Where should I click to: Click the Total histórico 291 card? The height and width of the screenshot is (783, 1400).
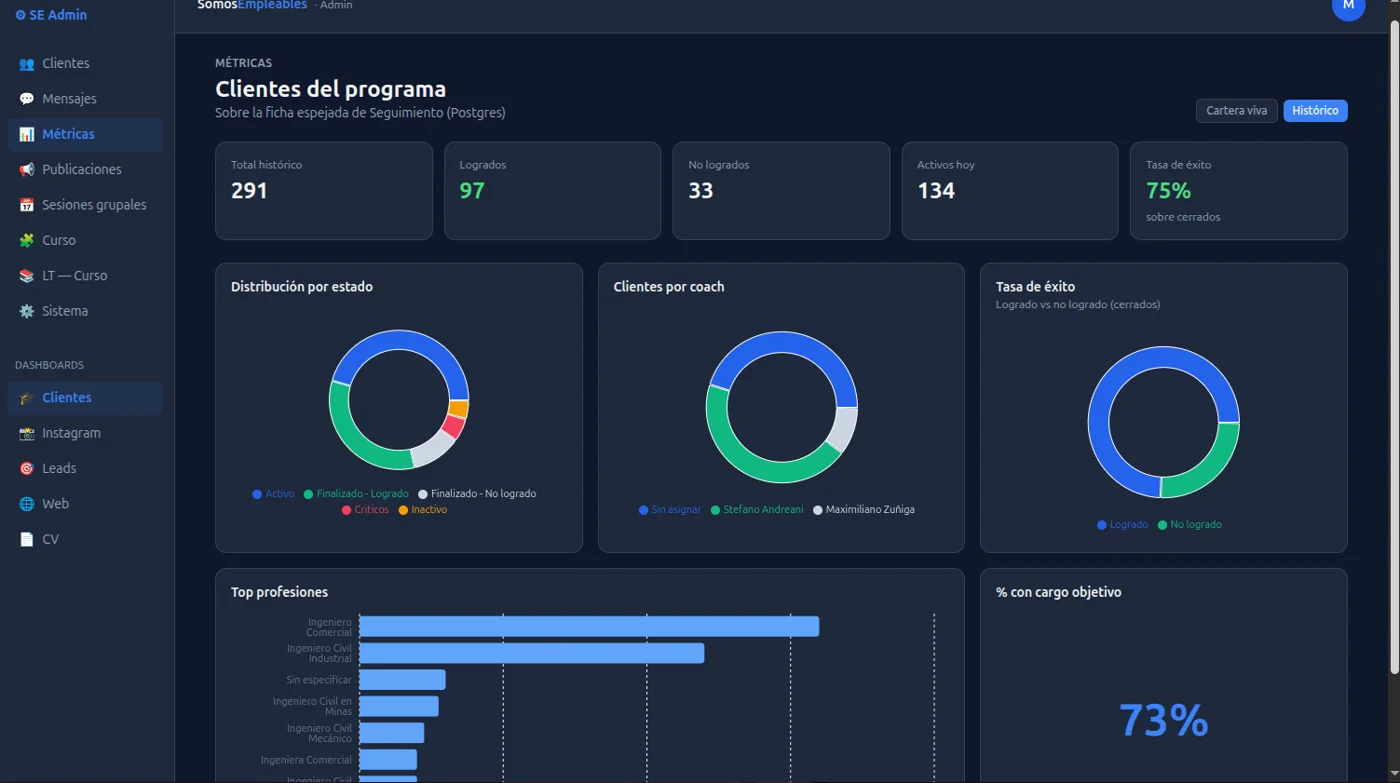pyautogui.click(x=324, y=191)
